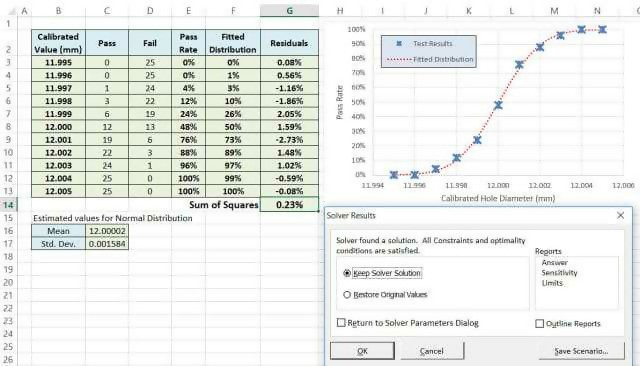Choose the Limits report in Reports list
The height and width of the screenshot is (366, 640).
552,283
